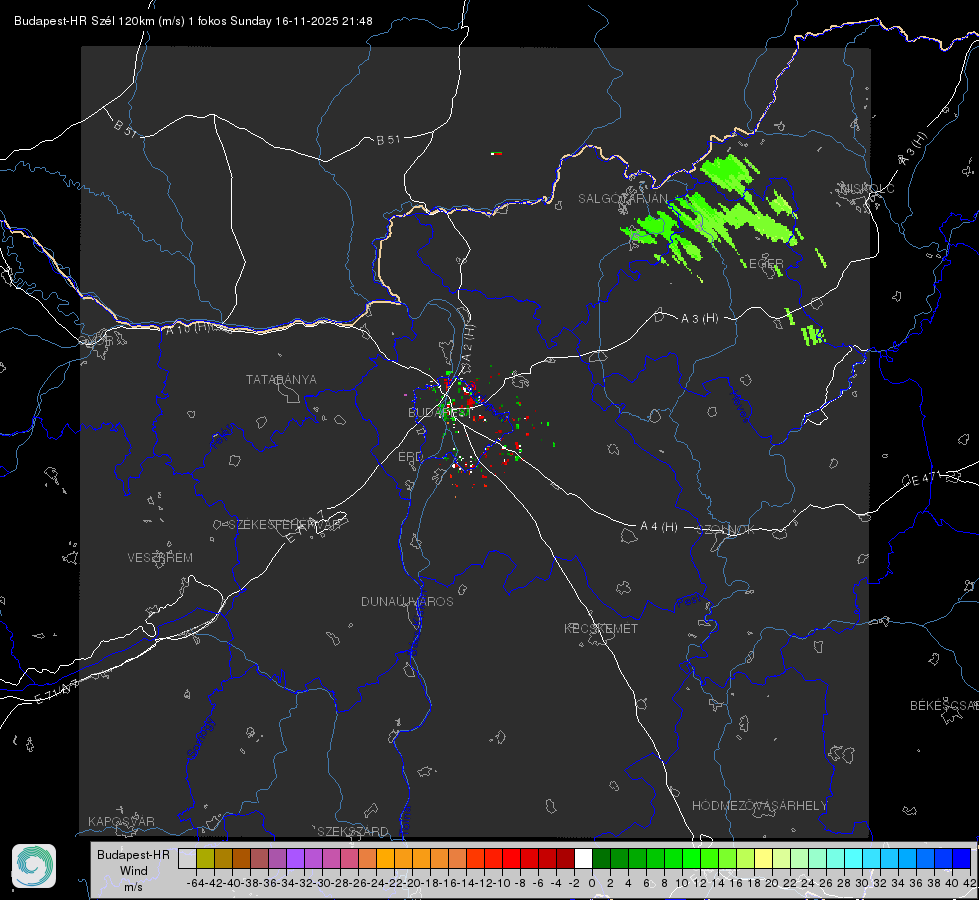
Task: Click the 'B 51' road label at top center
Action: point(388,140)
